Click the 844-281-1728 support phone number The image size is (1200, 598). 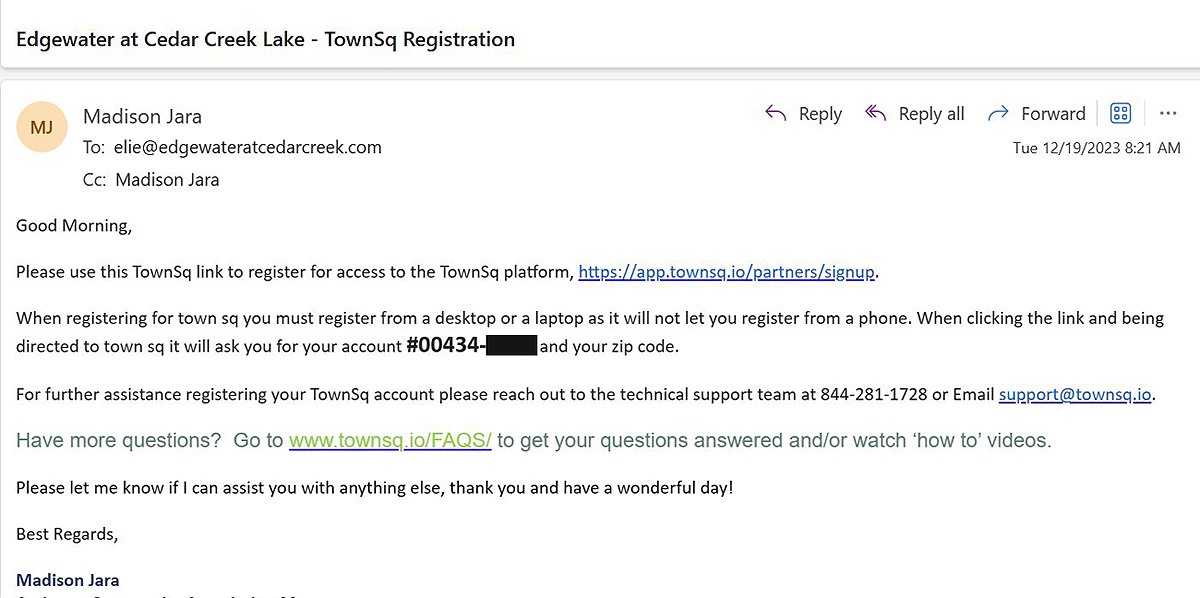click(x=873, y=394)
